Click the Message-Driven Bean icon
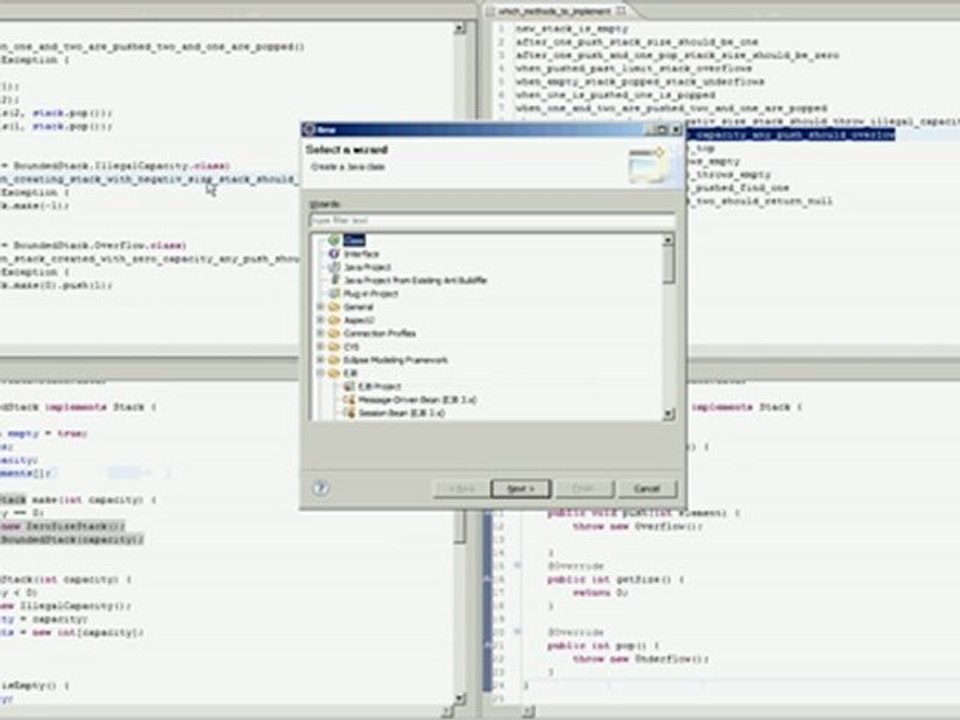The width and height of the screenshot is (960, 720). point(348,400)
